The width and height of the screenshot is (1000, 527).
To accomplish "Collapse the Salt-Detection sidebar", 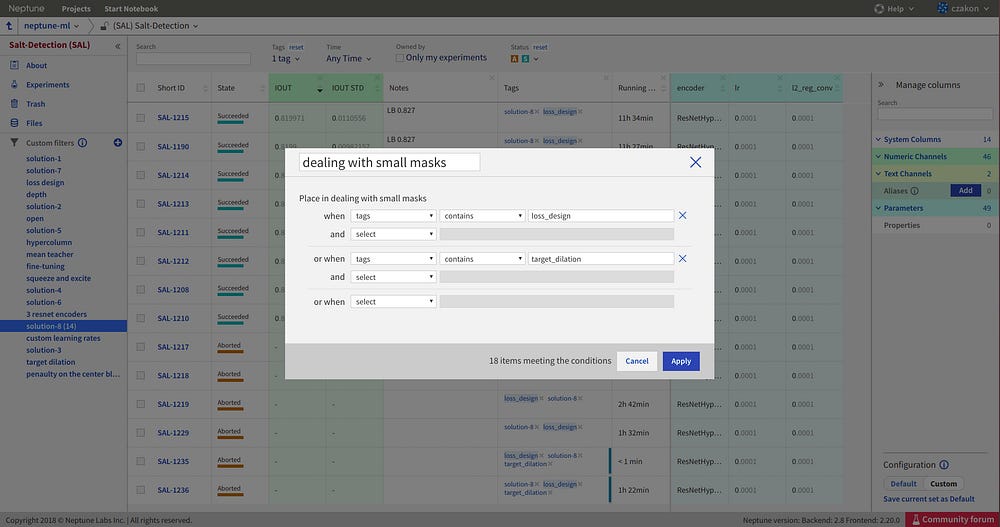I will click(117, 46).
